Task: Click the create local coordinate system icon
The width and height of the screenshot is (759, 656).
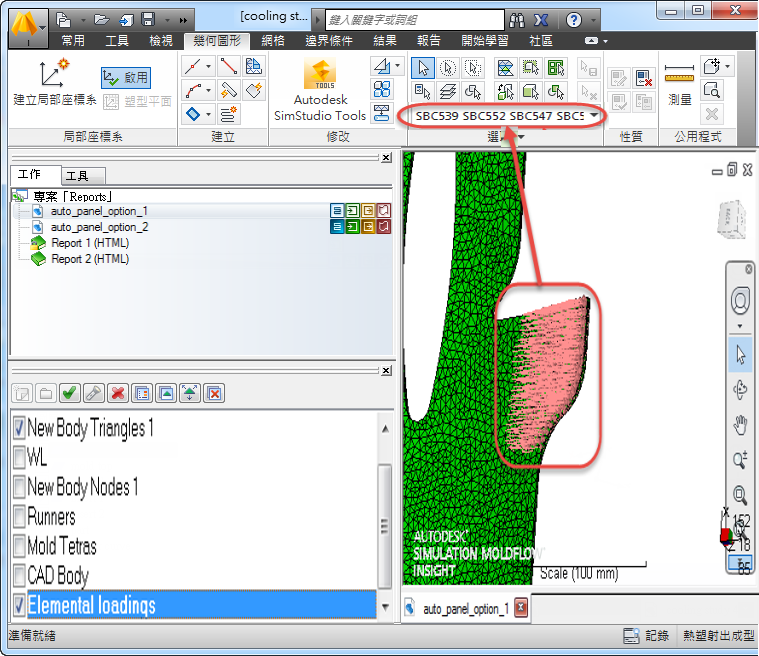Action: tap(54, 73)
